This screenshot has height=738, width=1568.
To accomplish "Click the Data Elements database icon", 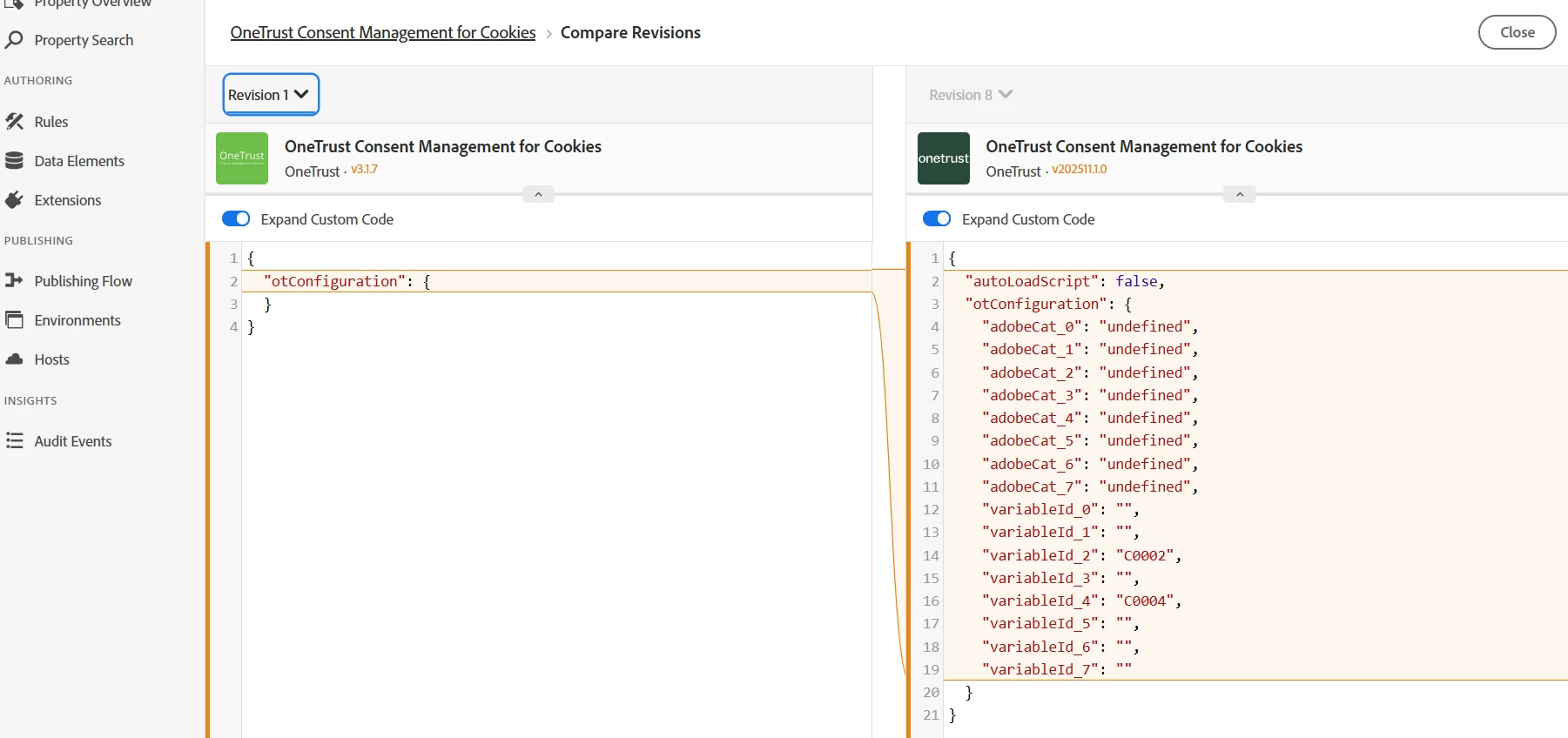I will pyautogui.click(x=14, y=161).
